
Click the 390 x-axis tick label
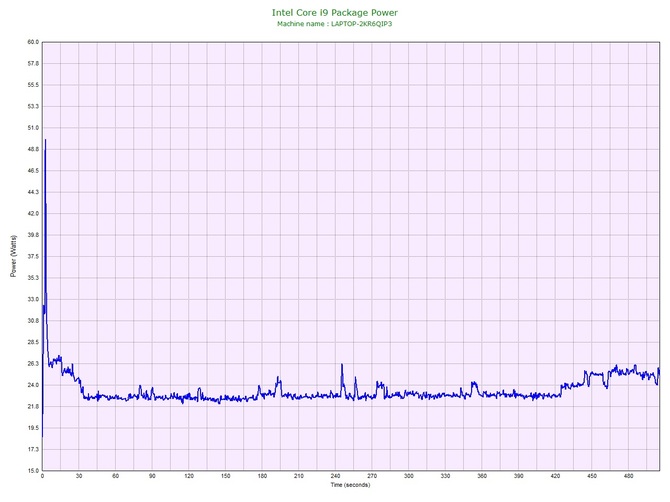(519, 476)
